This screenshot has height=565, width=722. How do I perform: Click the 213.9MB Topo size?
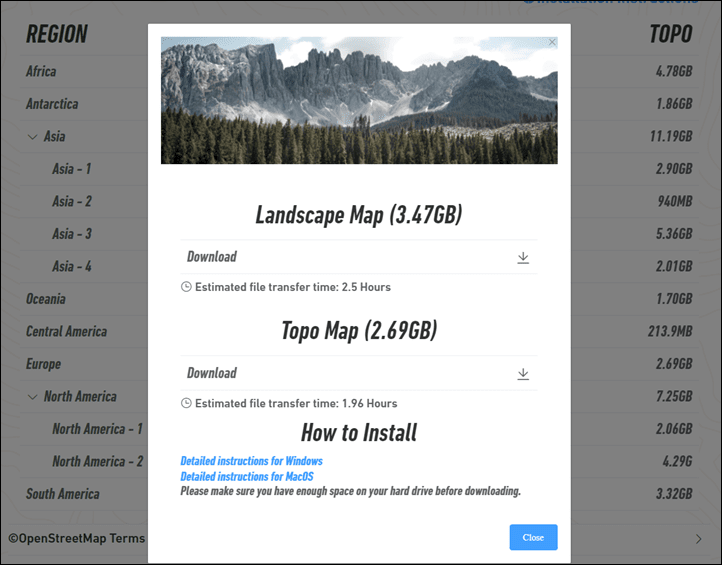tap(670, 331)
